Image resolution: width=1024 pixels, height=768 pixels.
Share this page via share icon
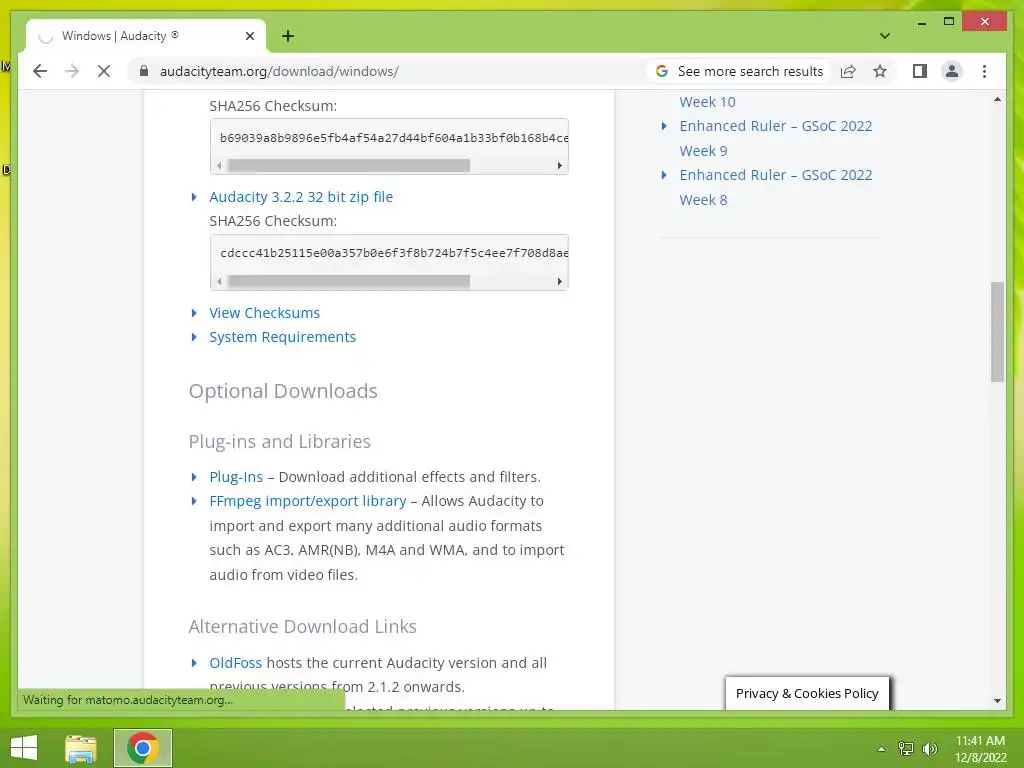coord(848,71)
